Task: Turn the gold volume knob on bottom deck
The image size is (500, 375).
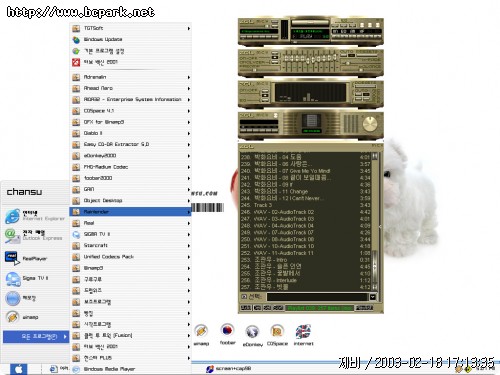Action: 369,124
